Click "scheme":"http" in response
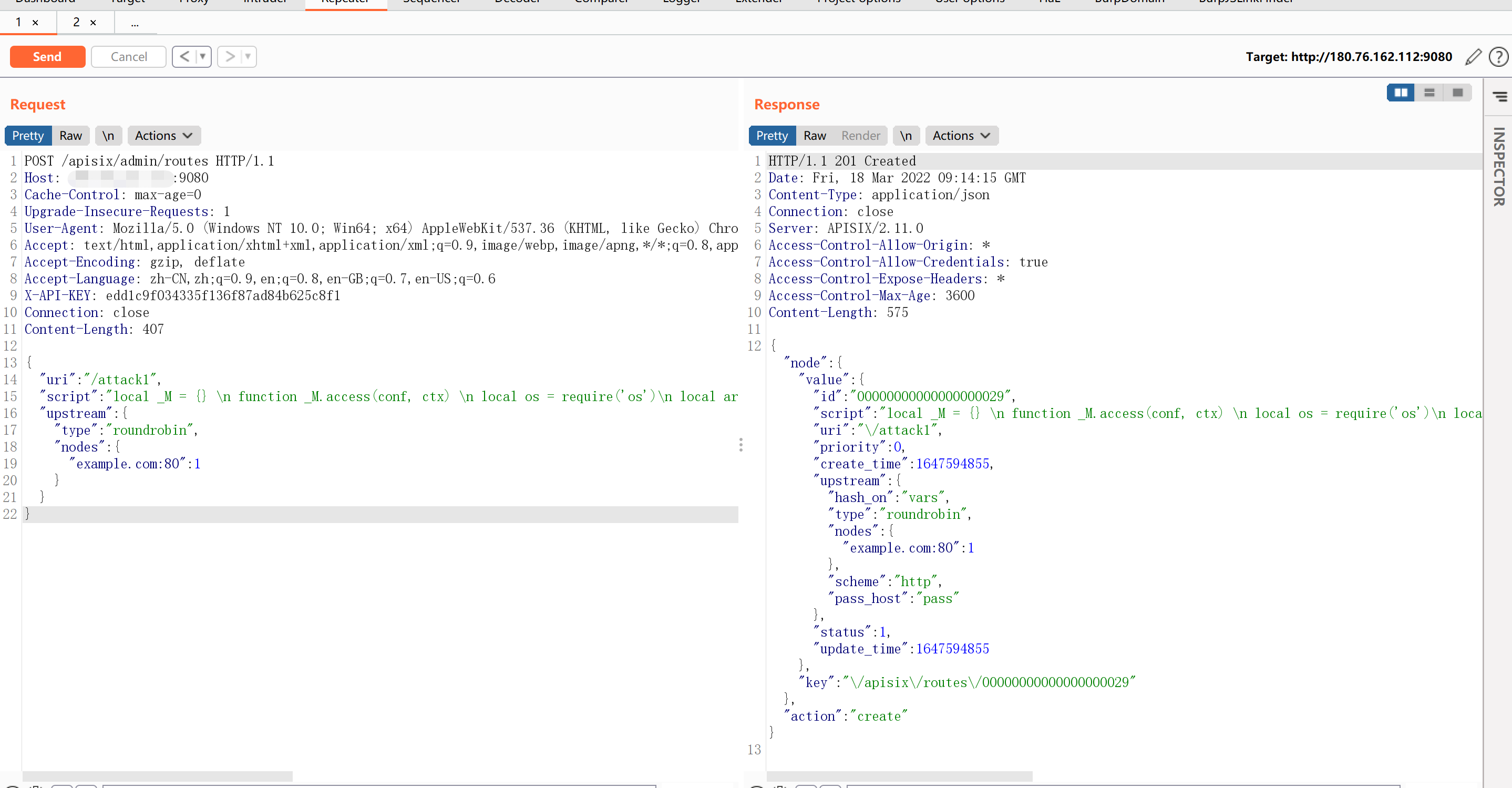1512x788 pixels. [884, 582]
